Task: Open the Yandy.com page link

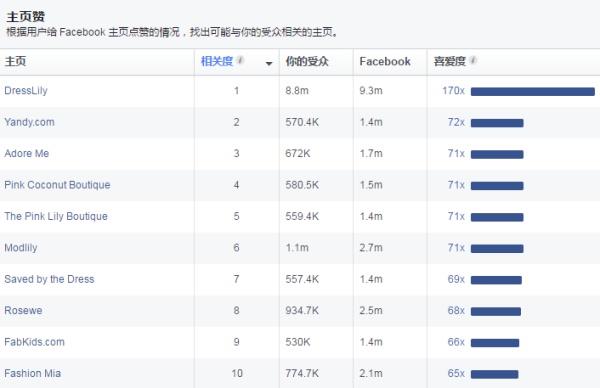Action: click(x=29, y=122)
